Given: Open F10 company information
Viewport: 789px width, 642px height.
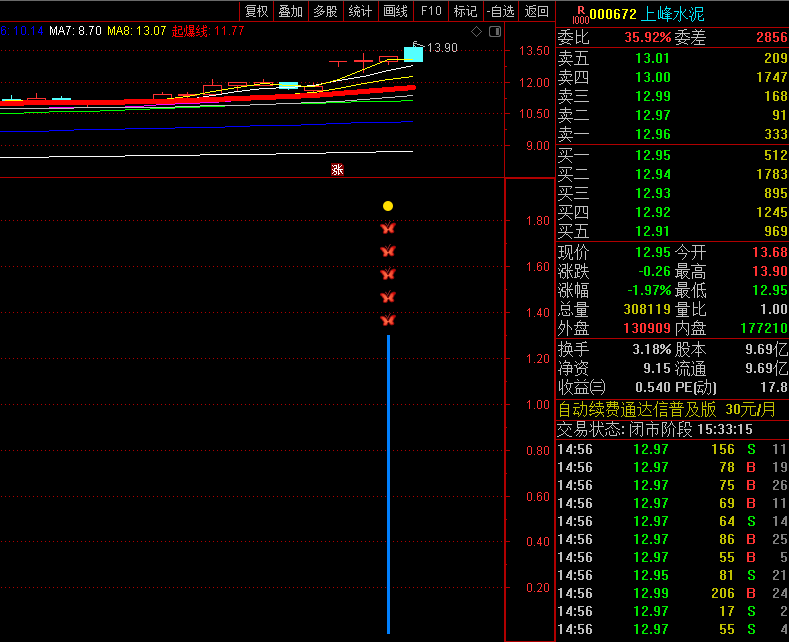Looking at the screenshot, I should point(430,12).
